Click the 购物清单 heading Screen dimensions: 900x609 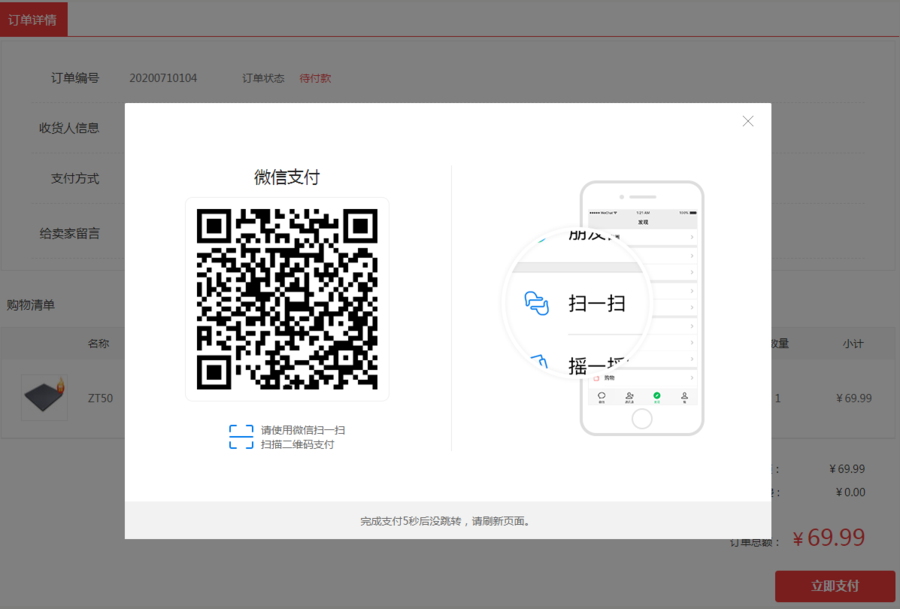(x=30, y=305)
